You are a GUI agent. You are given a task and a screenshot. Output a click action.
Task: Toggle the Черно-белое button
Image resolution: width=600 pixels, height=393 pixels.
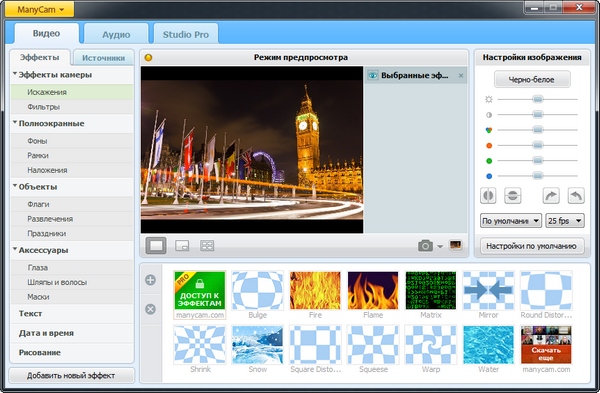click(532, 80)
